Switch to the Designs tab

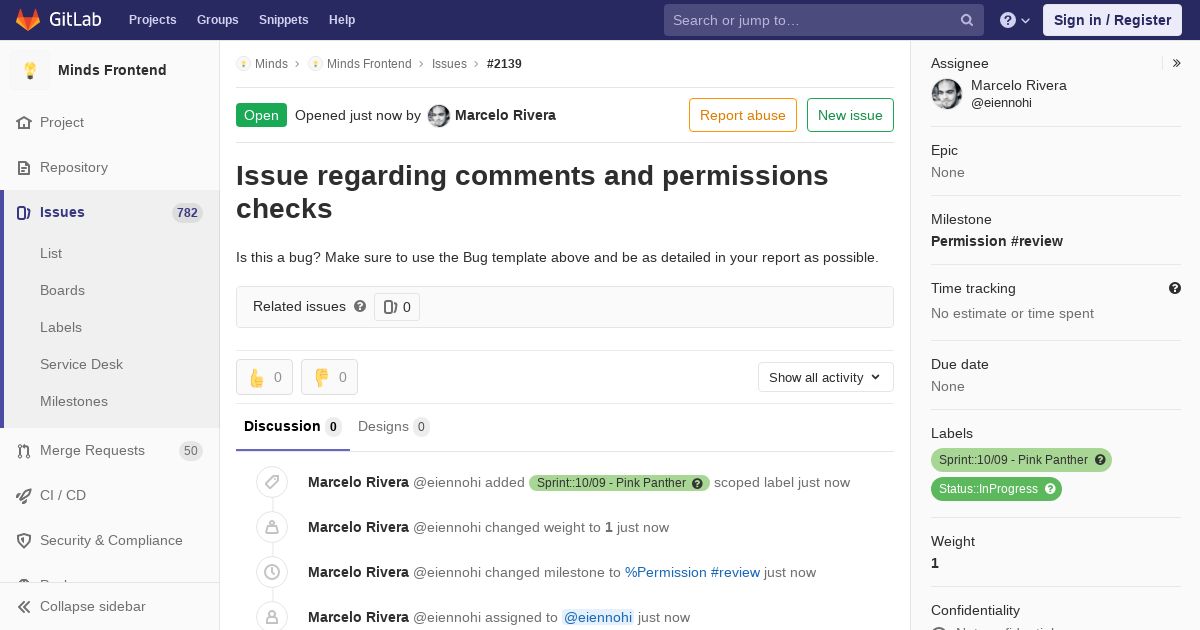click(394, 427)
